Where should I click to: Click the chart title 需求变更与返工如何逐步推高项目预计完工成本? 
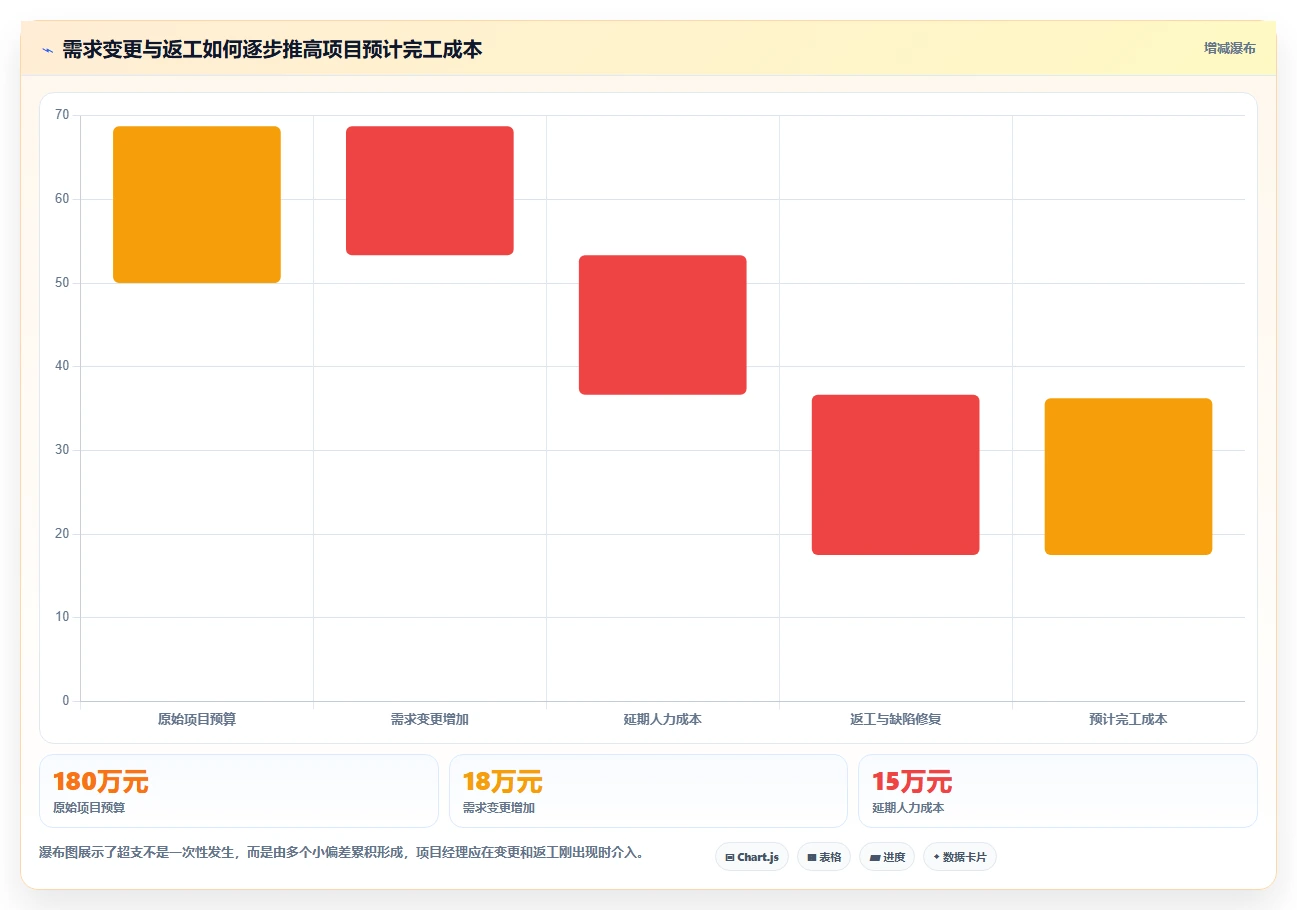pos(272,49)
